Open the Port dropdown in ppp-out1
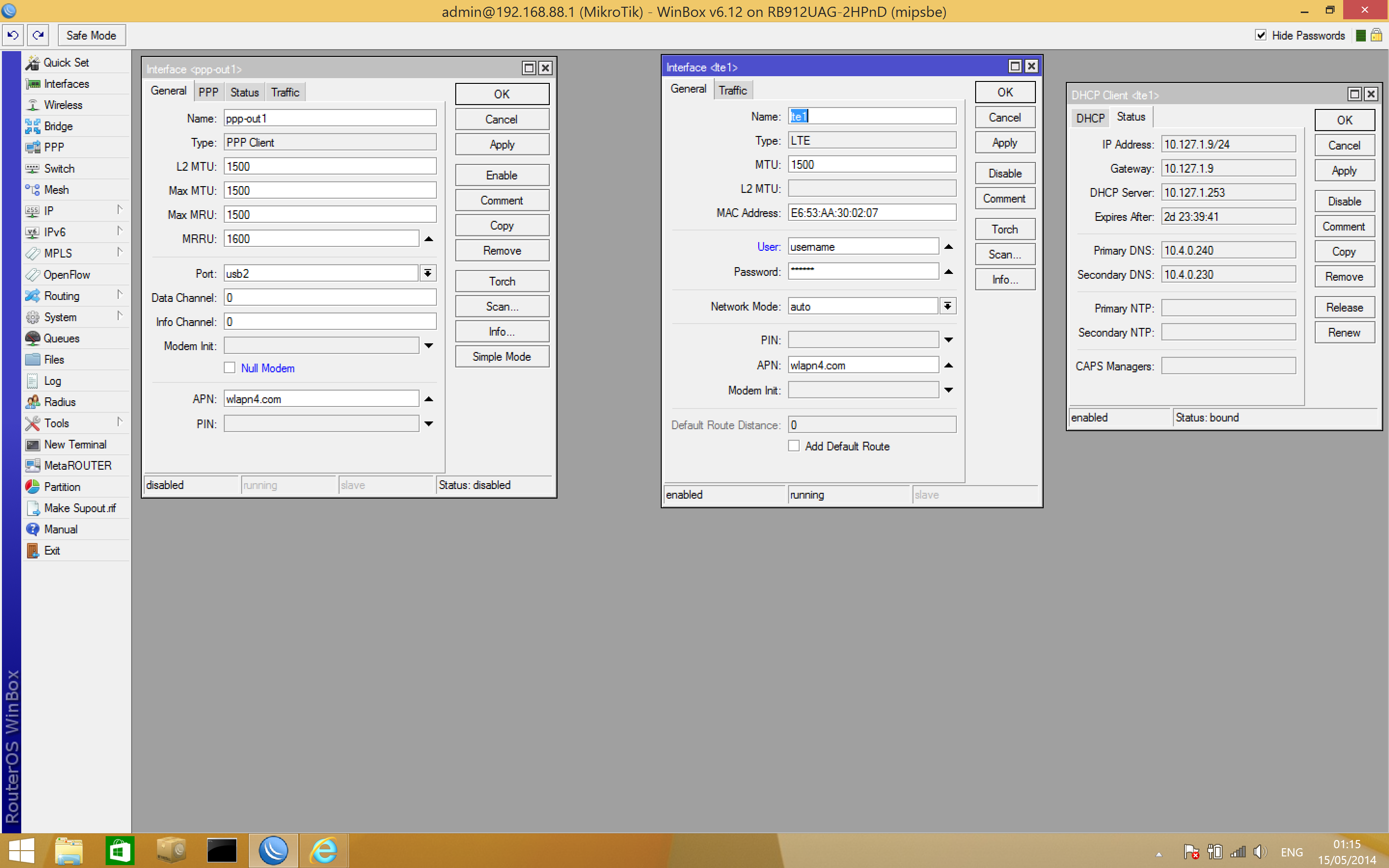The image size is (1389, 868). tap(428, 273)
